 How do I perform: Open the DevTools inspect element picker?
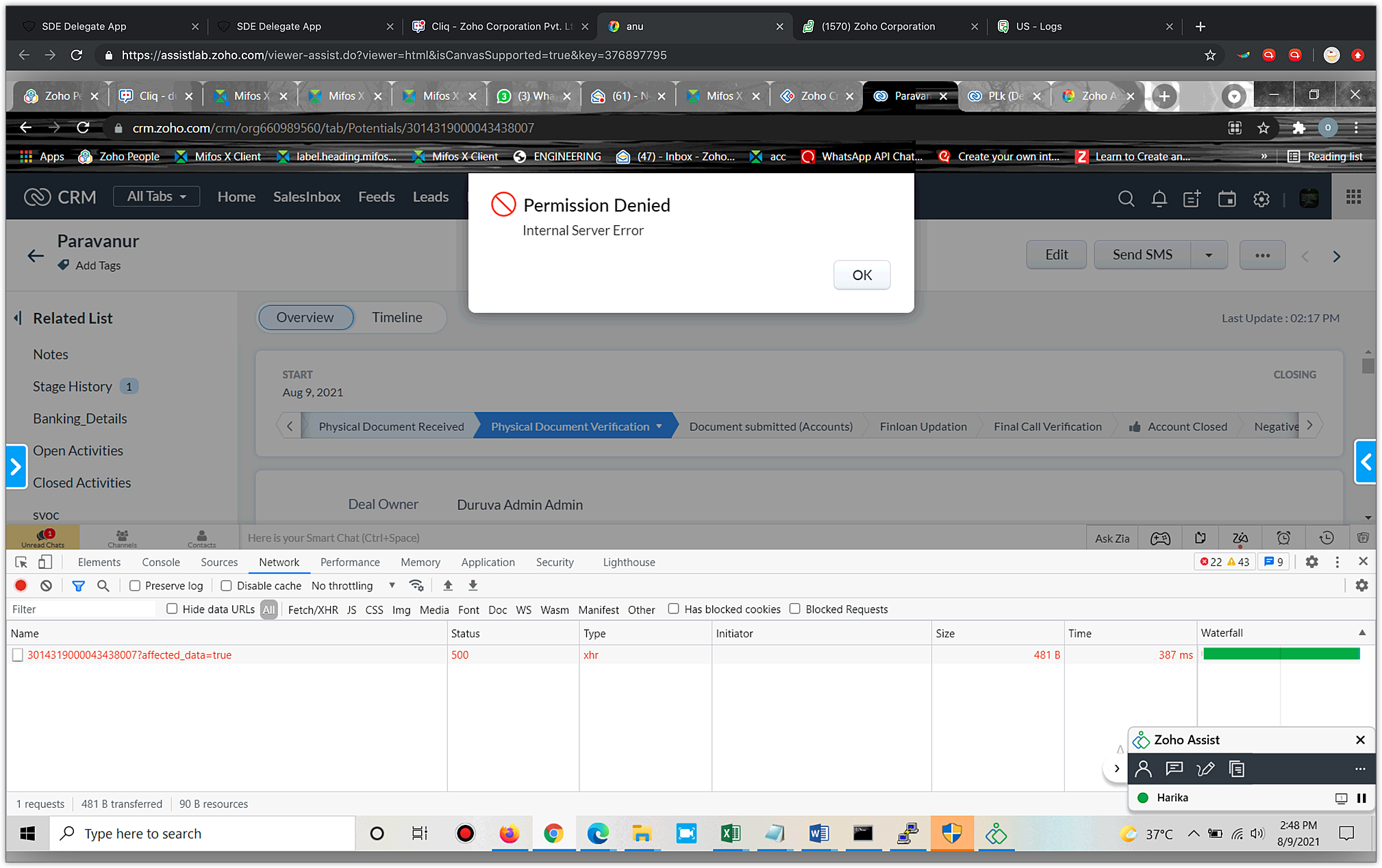point(21,562)
